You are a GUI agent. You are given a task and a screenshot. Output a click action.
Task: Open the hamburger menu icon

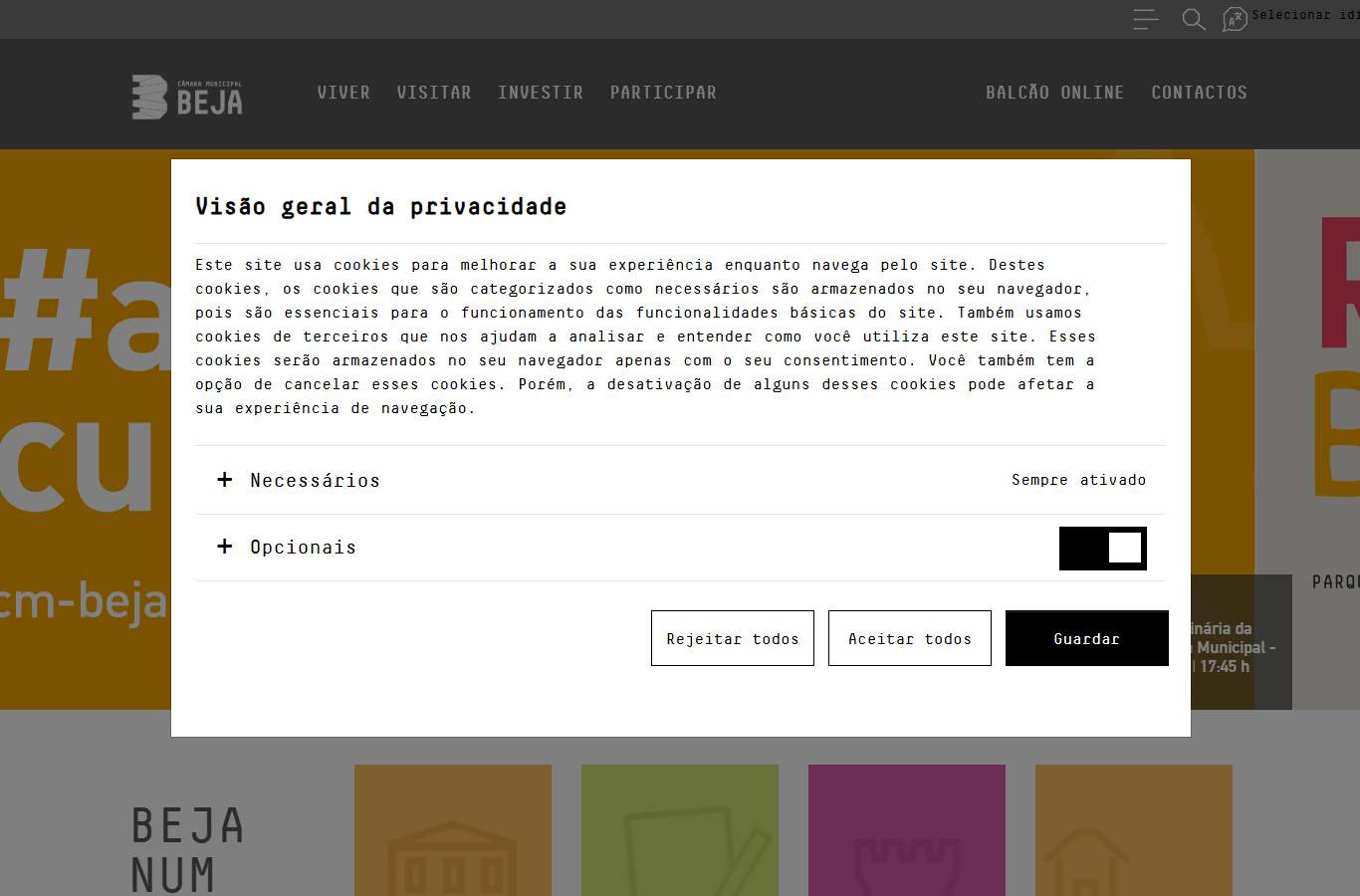tap(1146, 19)
